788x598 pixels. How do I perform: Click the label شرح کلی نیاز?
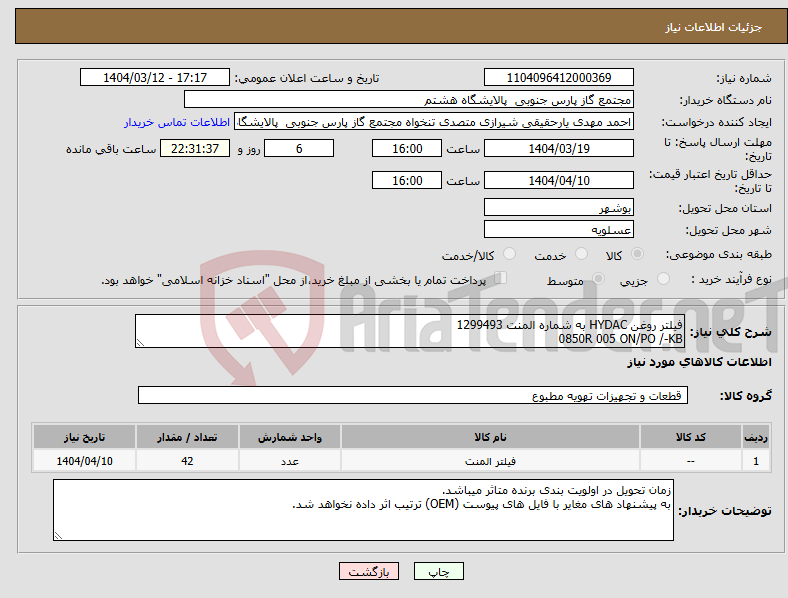pyautogui.click(x=731, y=332)
